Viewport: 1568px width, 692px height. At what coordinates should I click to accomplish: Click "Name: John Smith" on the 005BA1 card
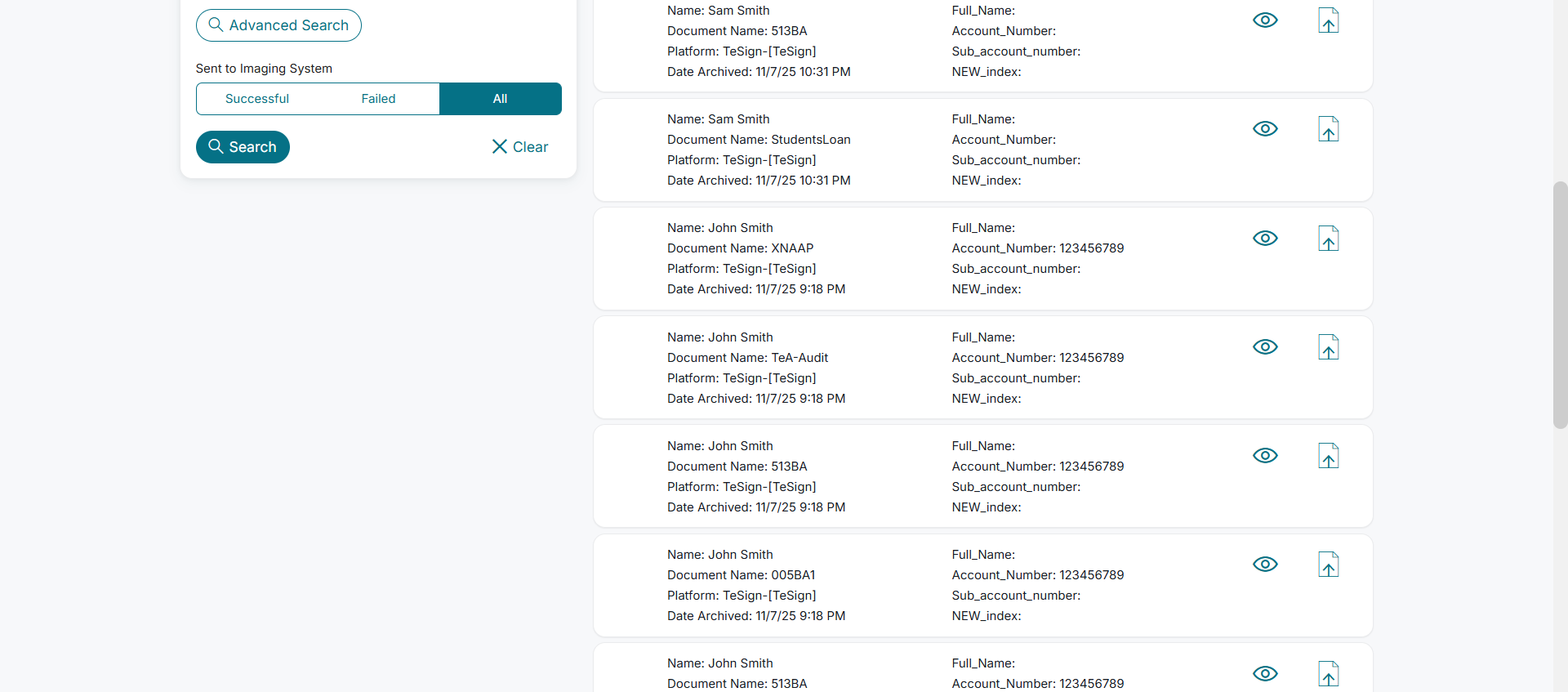pos(719,555)
